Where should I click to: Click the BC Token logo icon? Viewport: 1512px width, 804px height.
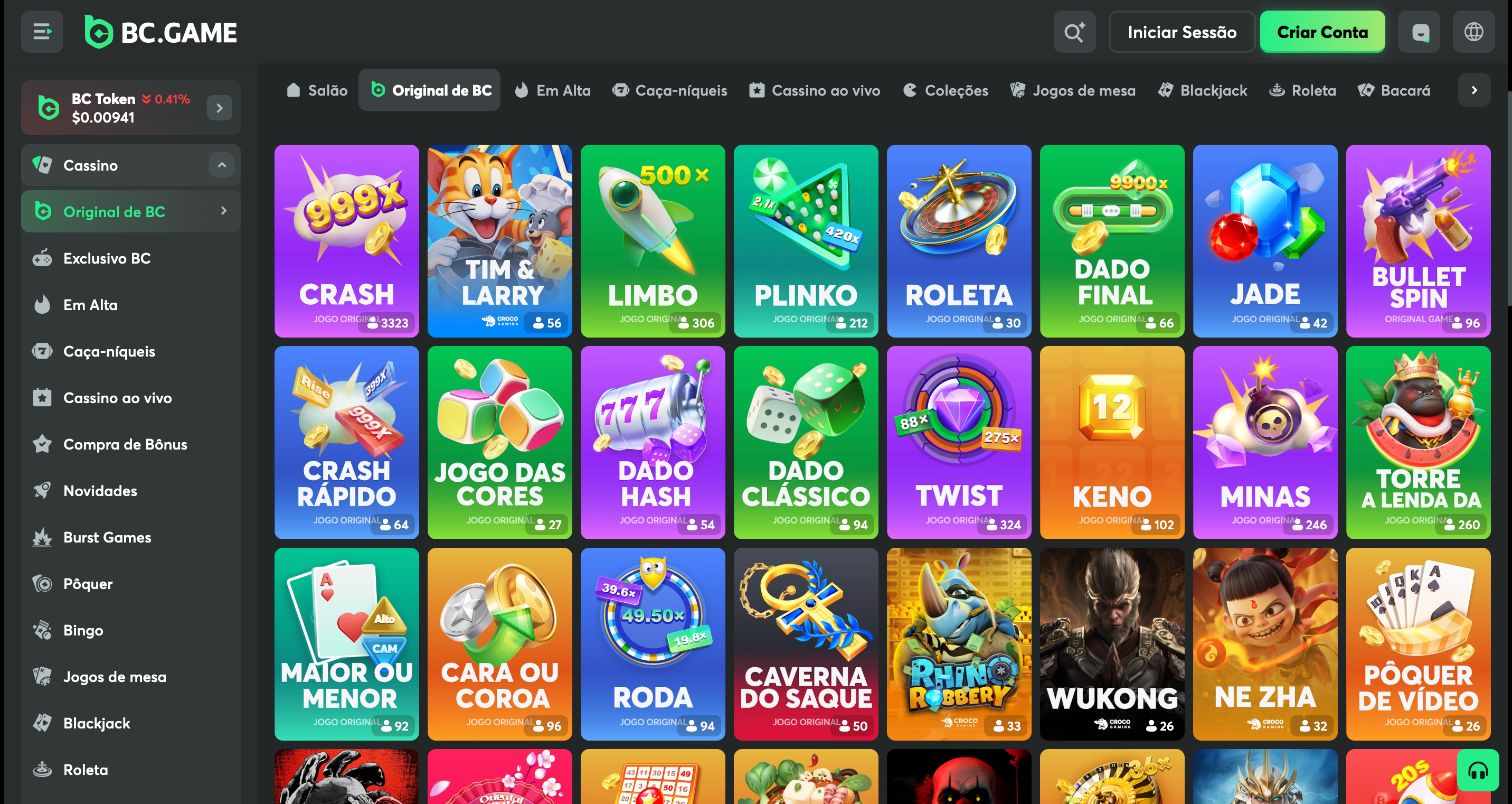point(49,107)
